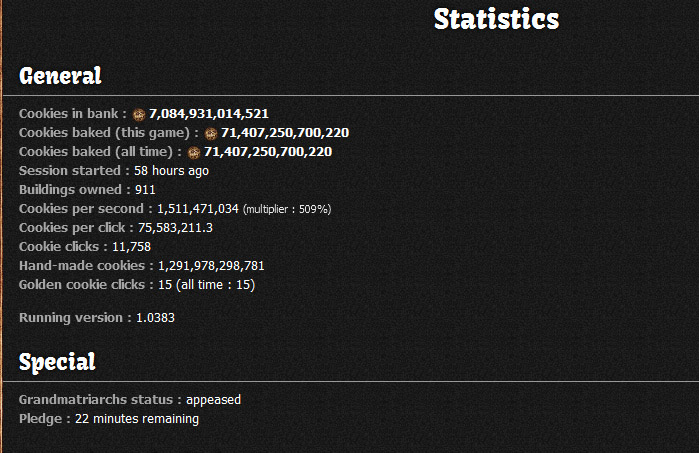Click the cookies baked all time amount
This screenshot has width=699, height=453.
(268, 152)
